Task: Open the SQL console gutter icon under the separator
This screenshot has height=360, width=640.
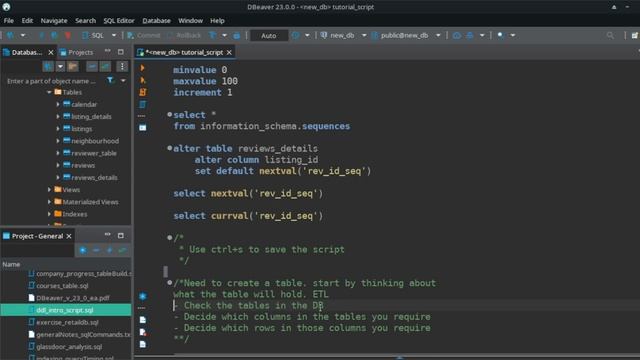Action: click(142, 127)
